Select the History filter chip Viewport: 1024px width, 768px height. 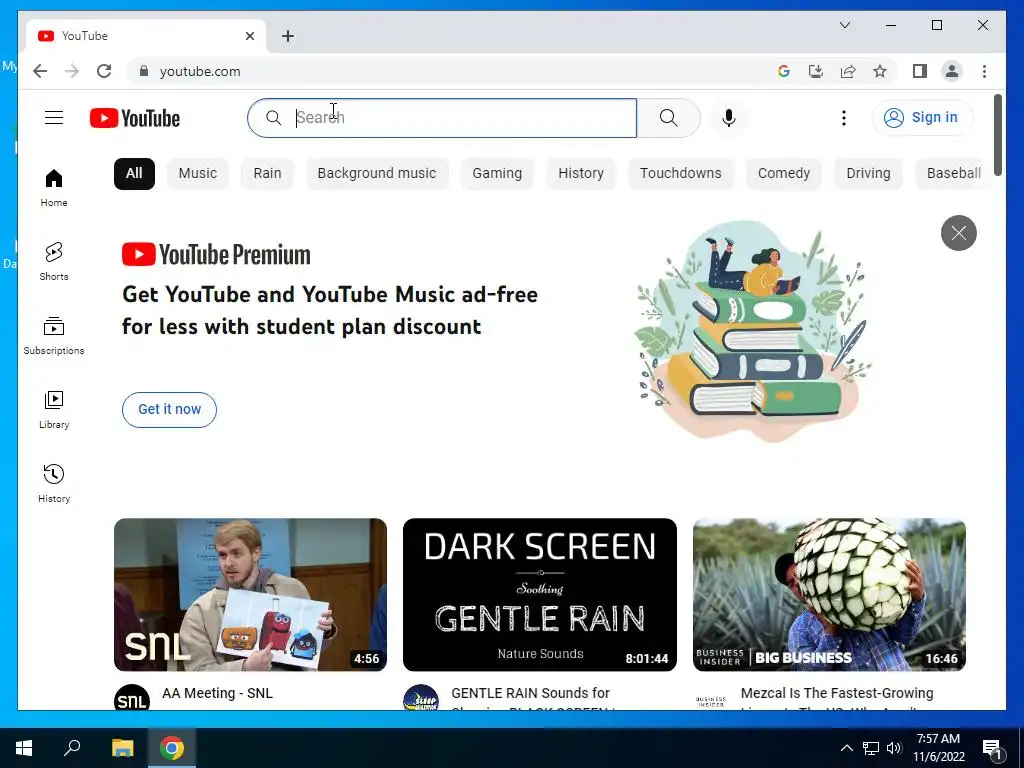[x=581, y=173]
